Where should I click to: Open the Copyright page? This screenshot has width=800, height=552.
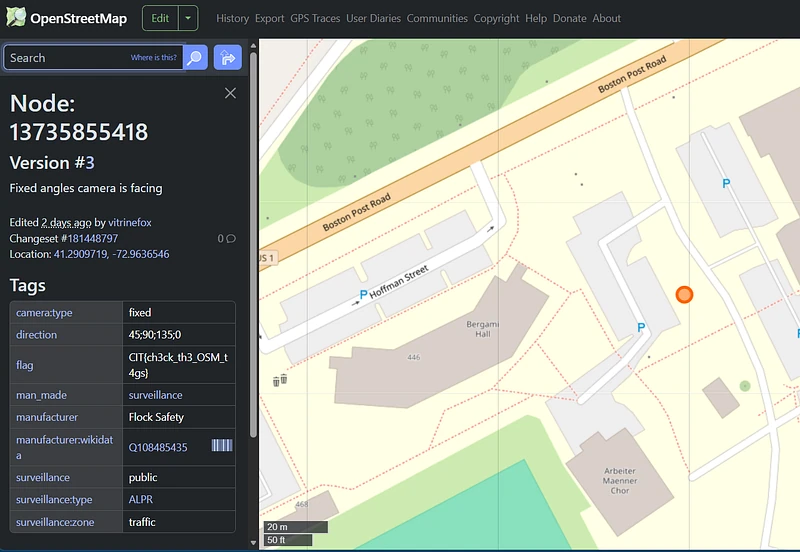(496, 18)
